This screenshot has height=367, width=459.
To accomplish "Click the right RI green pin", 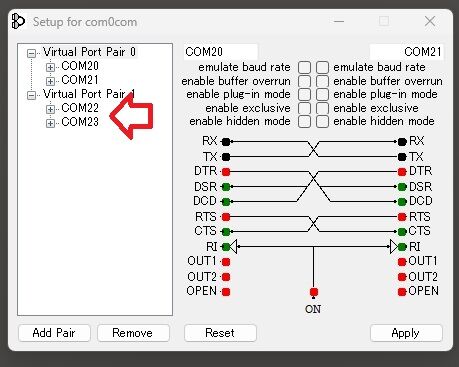I will point(402,247).
